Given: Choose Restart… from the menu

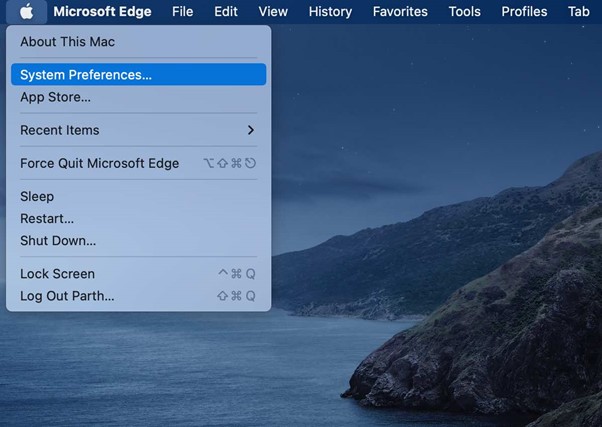Looking at the screenshot, I should [139, 218].
